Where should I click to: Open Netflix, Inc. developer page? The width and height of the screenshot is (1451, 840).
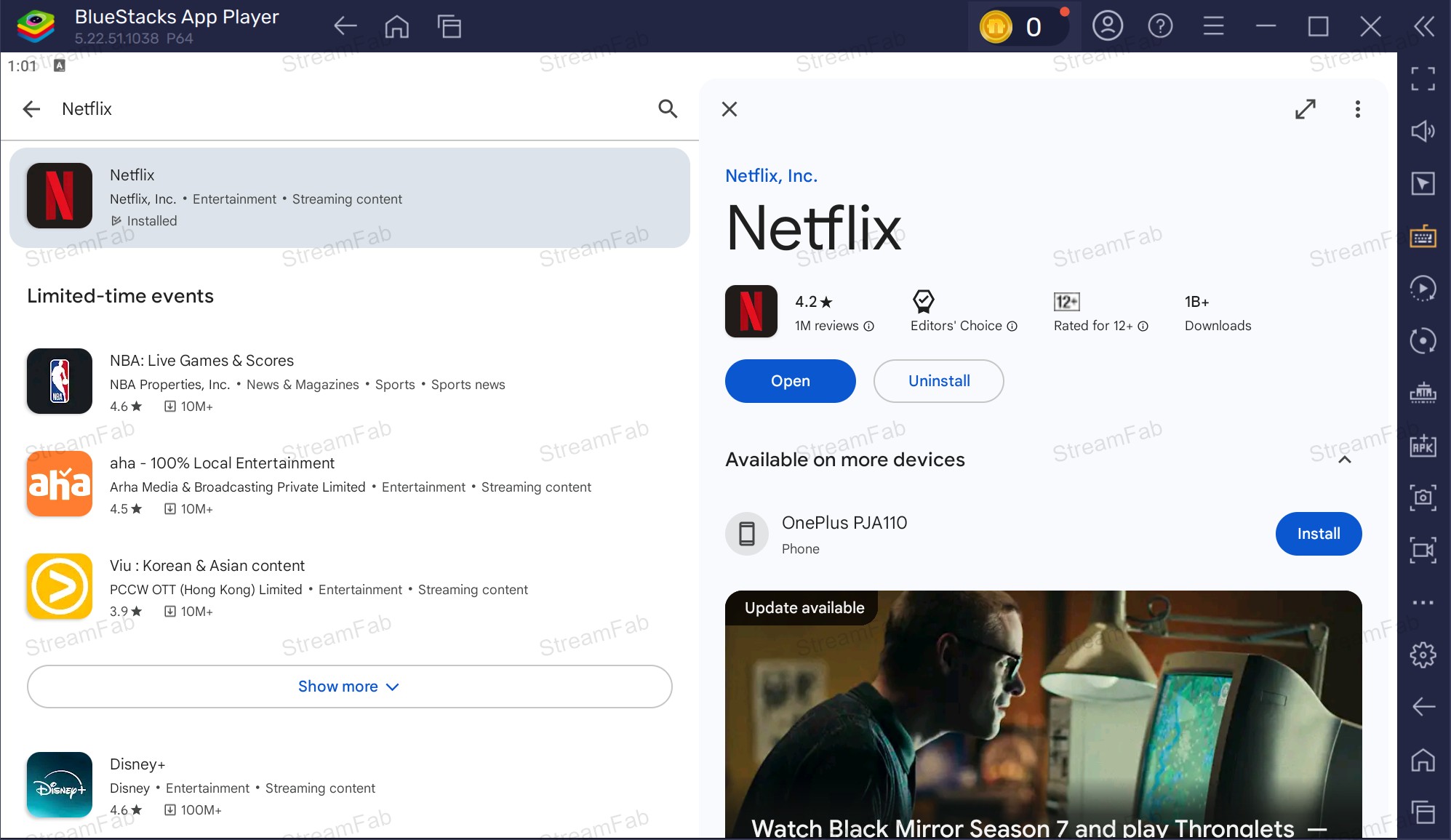(771, 176)
